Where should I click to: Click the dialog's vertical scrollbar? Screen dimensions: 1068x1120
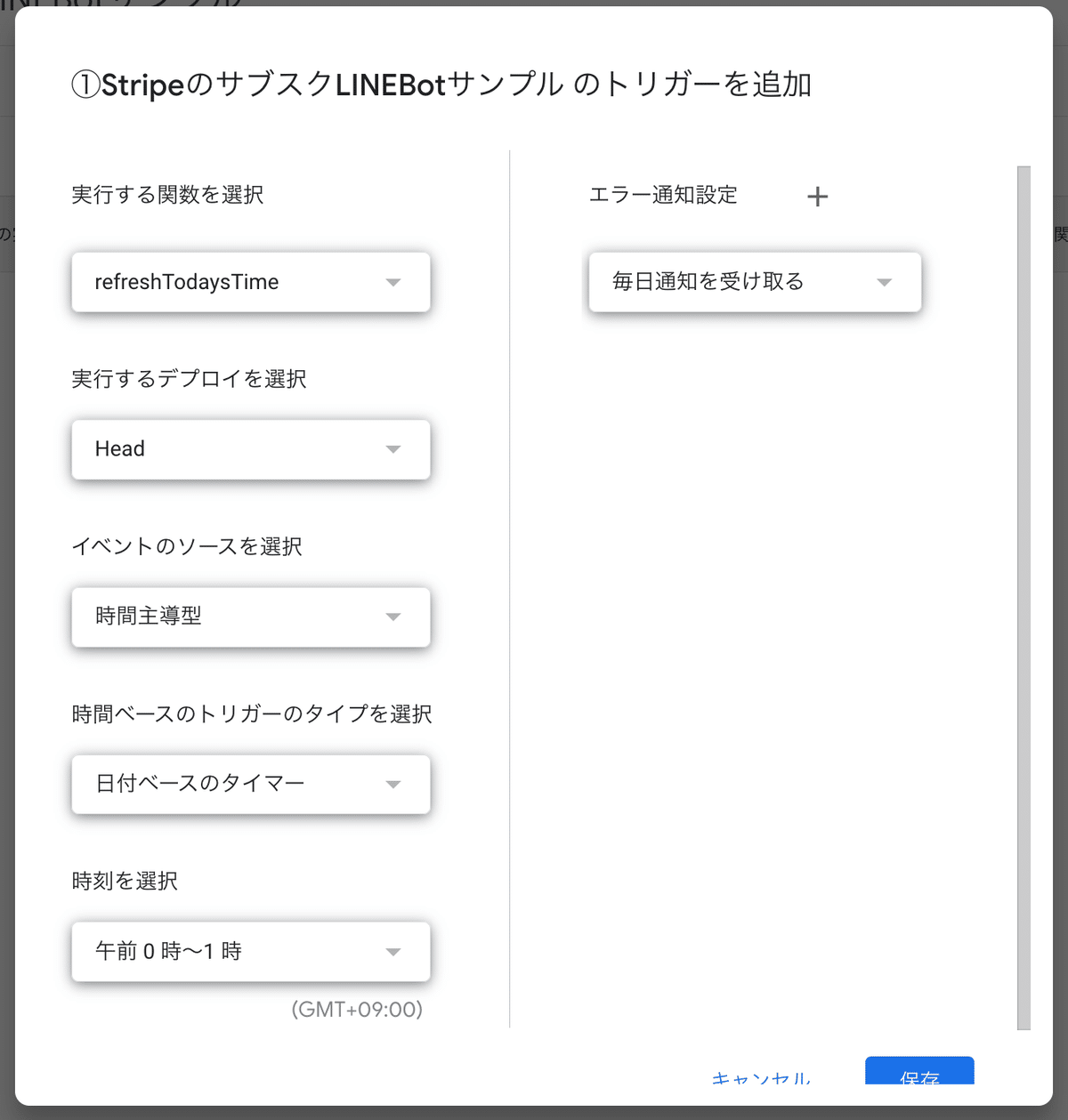pos(1023,598)
